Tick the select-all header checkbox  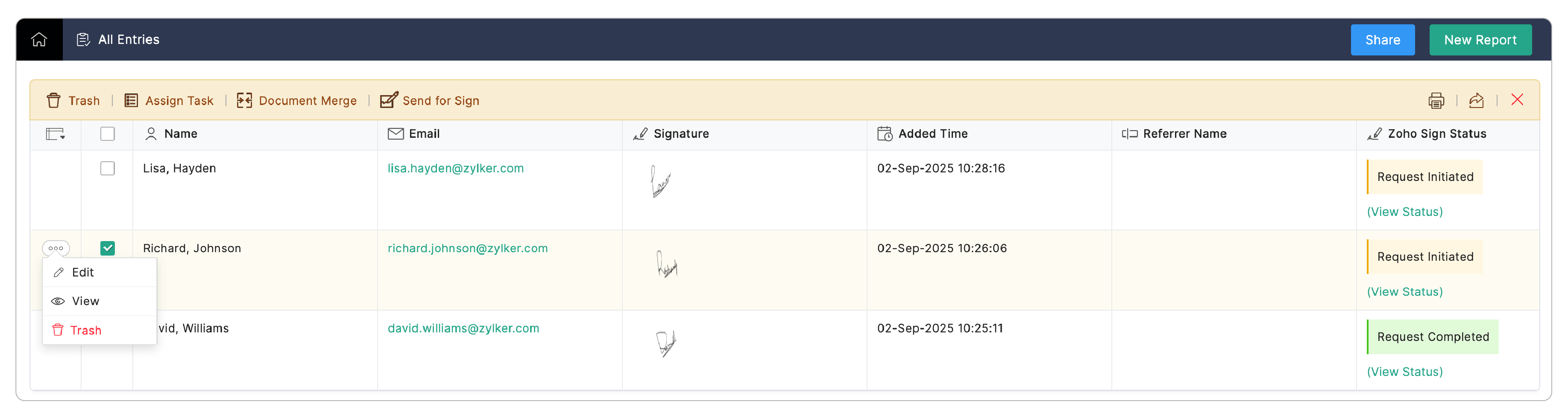107,134
